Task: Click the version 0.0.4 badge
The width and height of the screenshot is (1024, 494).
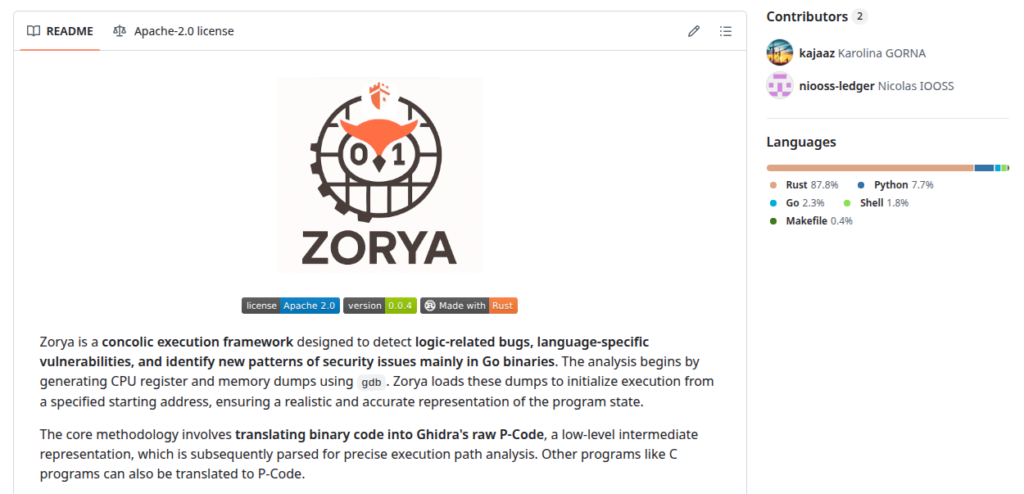Action: tap(380, 305)
